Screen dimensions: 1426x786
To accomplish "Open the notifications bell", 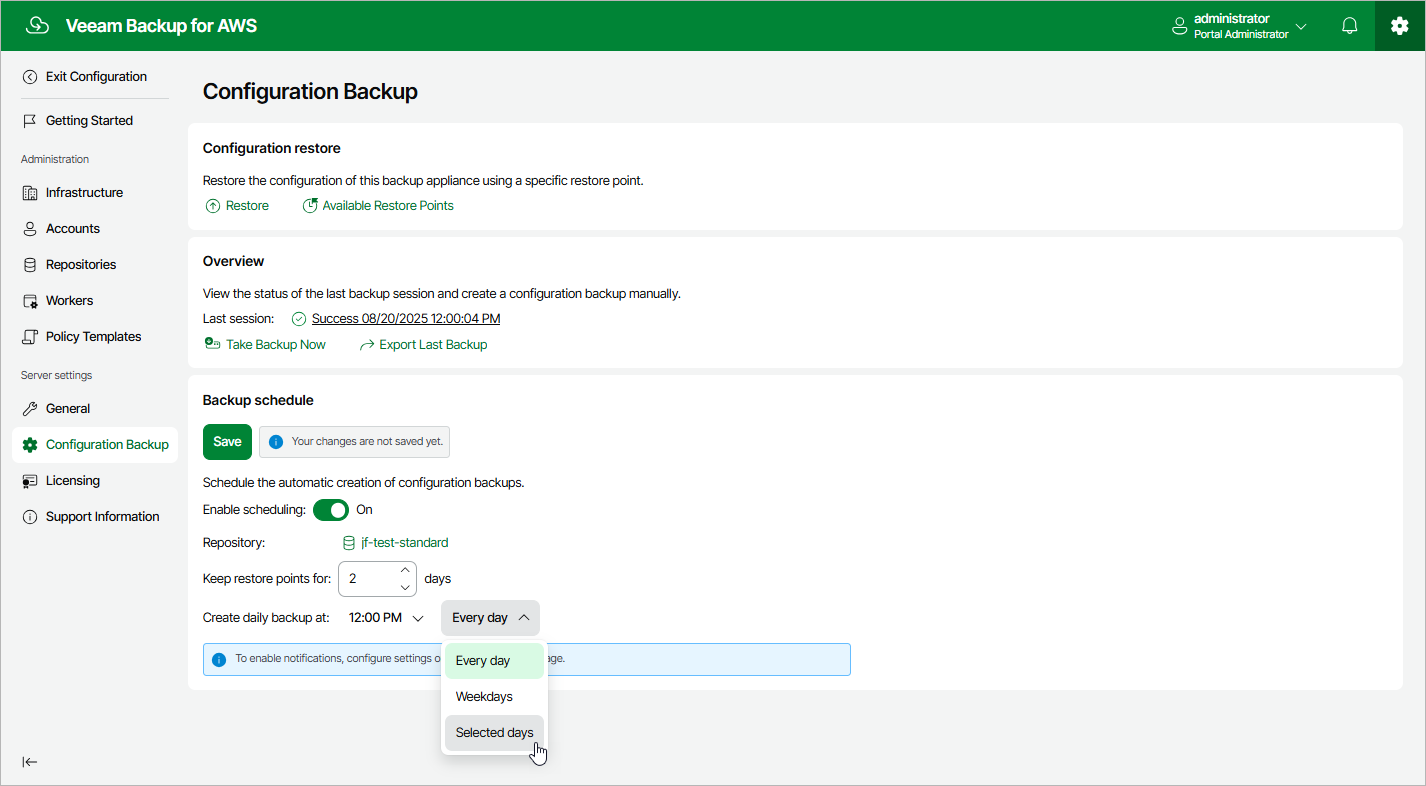I will 1350,26.
